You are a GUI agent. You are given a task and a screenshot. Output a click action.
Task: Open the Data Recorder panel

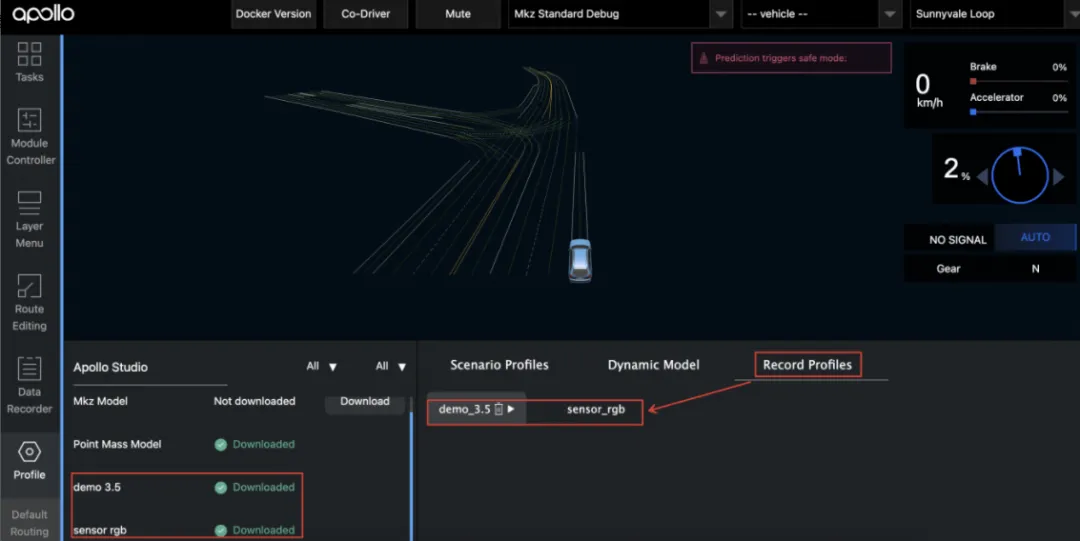click(30, 386)
